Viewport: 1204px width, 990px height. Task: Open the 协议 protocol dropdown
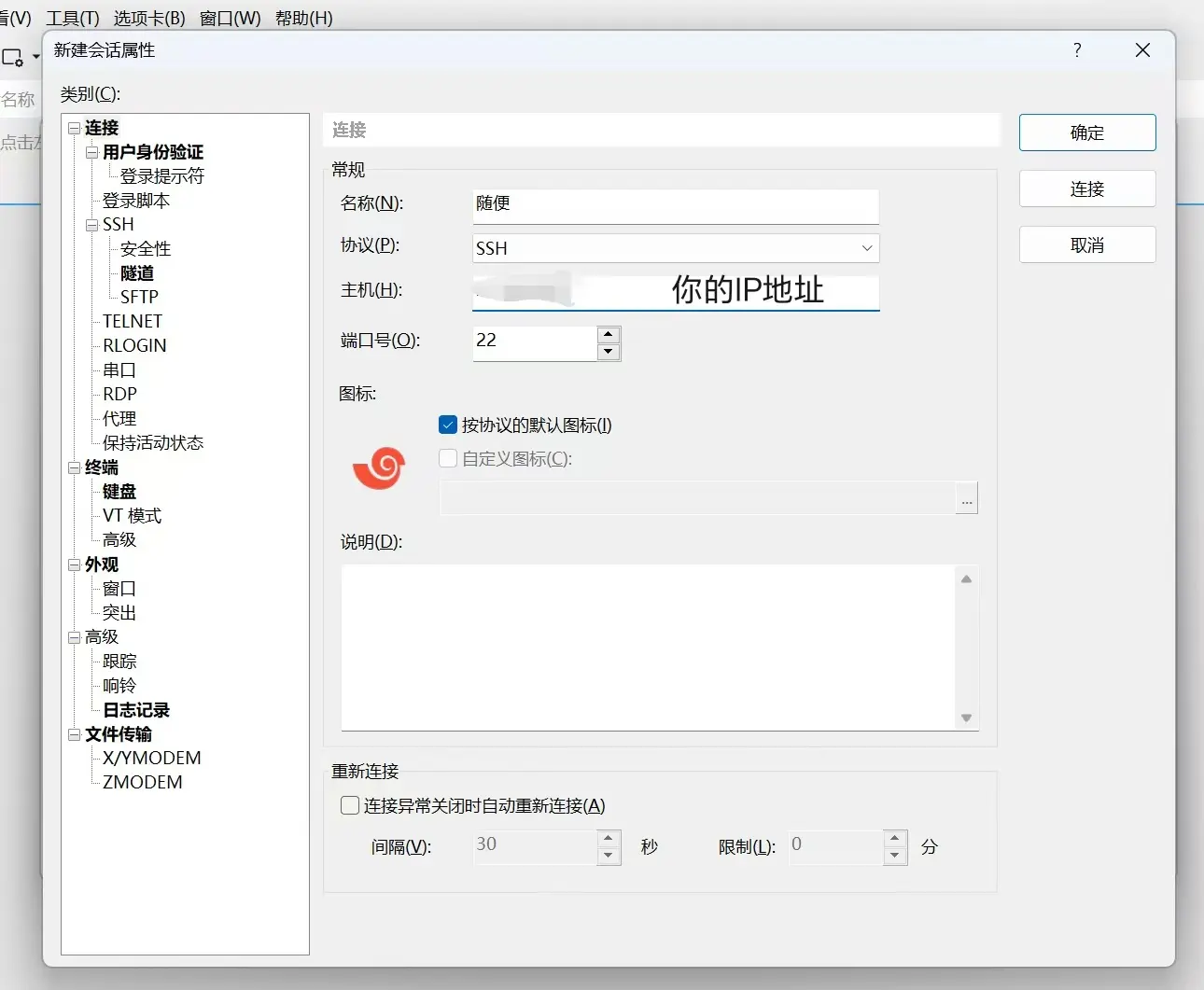coord(867,248)
